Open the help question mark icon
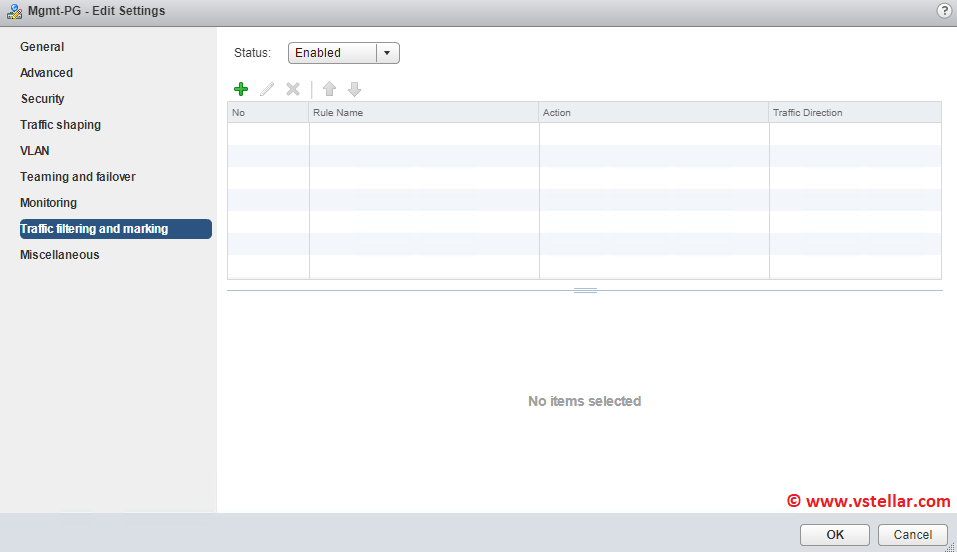 [x=944, y=11]
